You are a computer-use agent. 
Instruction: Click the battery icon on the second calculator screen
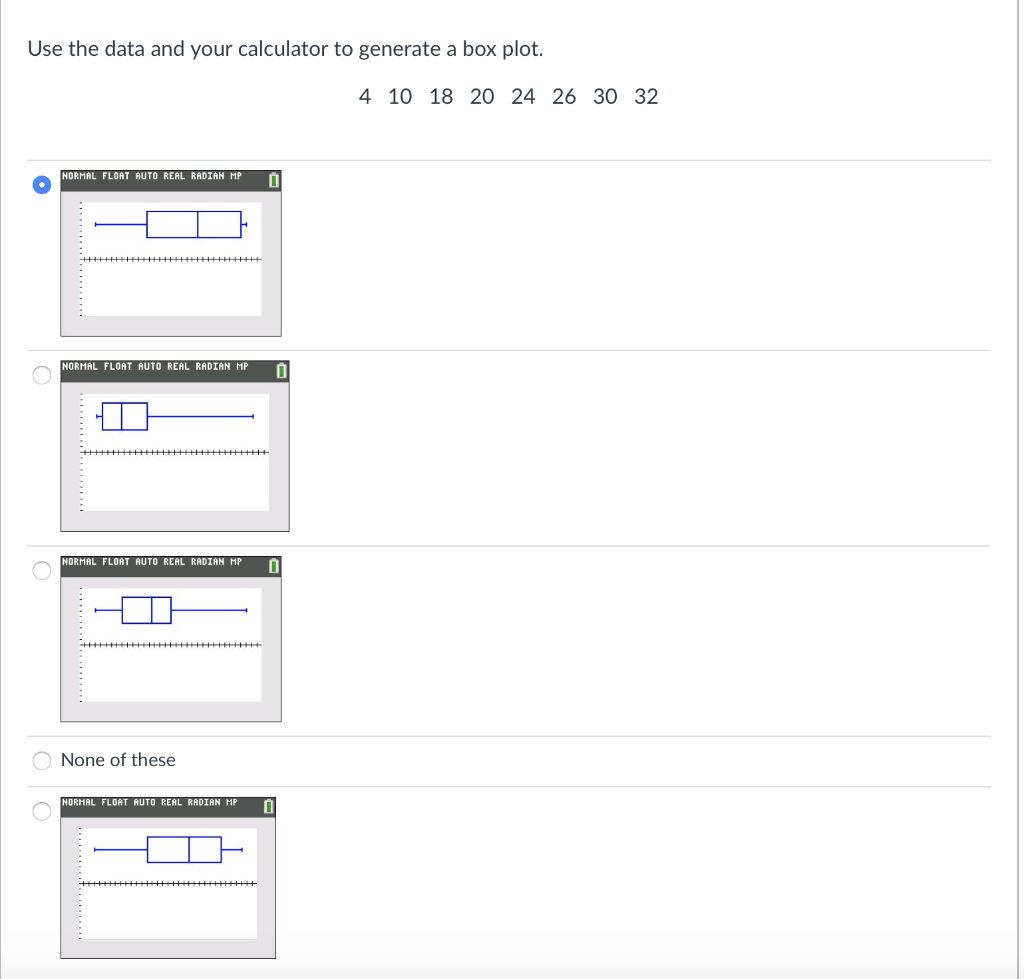point(280,370)
